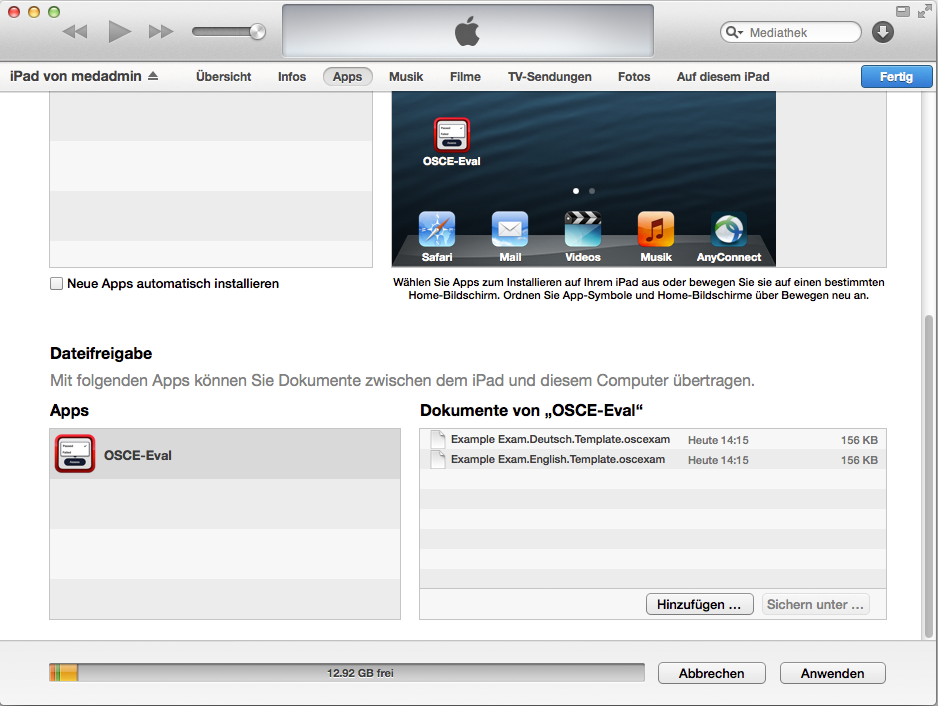Click document icon of English template

[x=438, y=459]
